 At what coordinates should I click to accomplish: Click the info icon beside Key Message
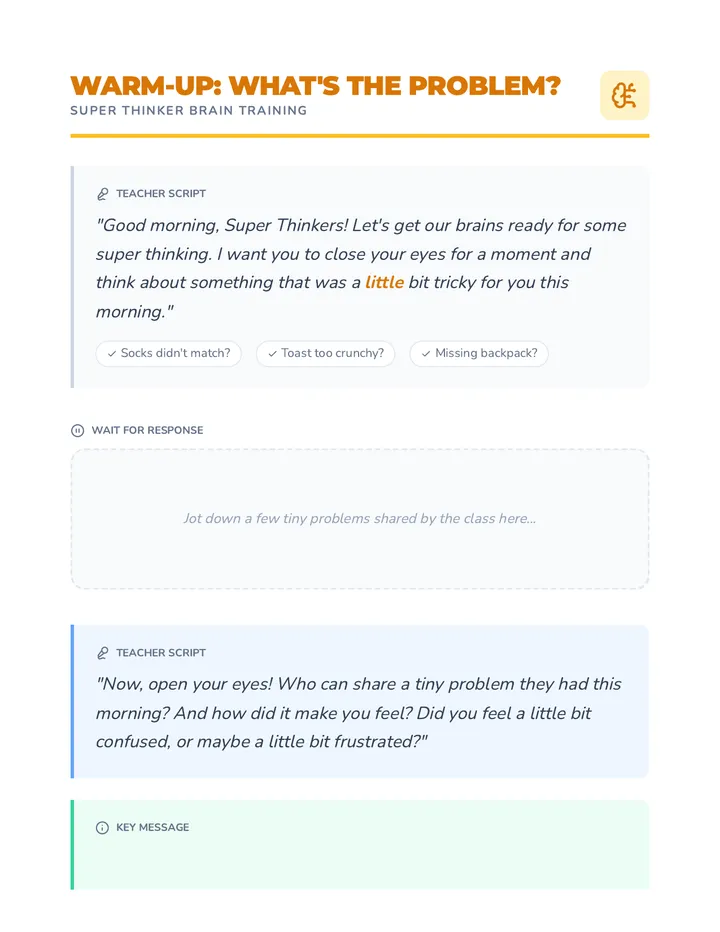click(x=102, y=827)
